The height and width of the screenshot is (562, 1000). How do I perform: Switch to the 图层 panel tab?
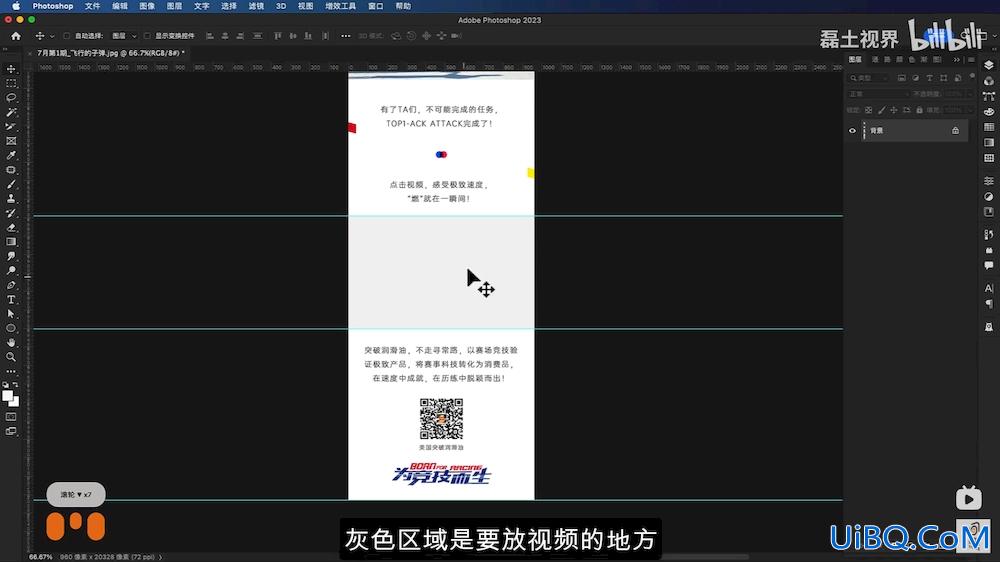tap(855, 59)
